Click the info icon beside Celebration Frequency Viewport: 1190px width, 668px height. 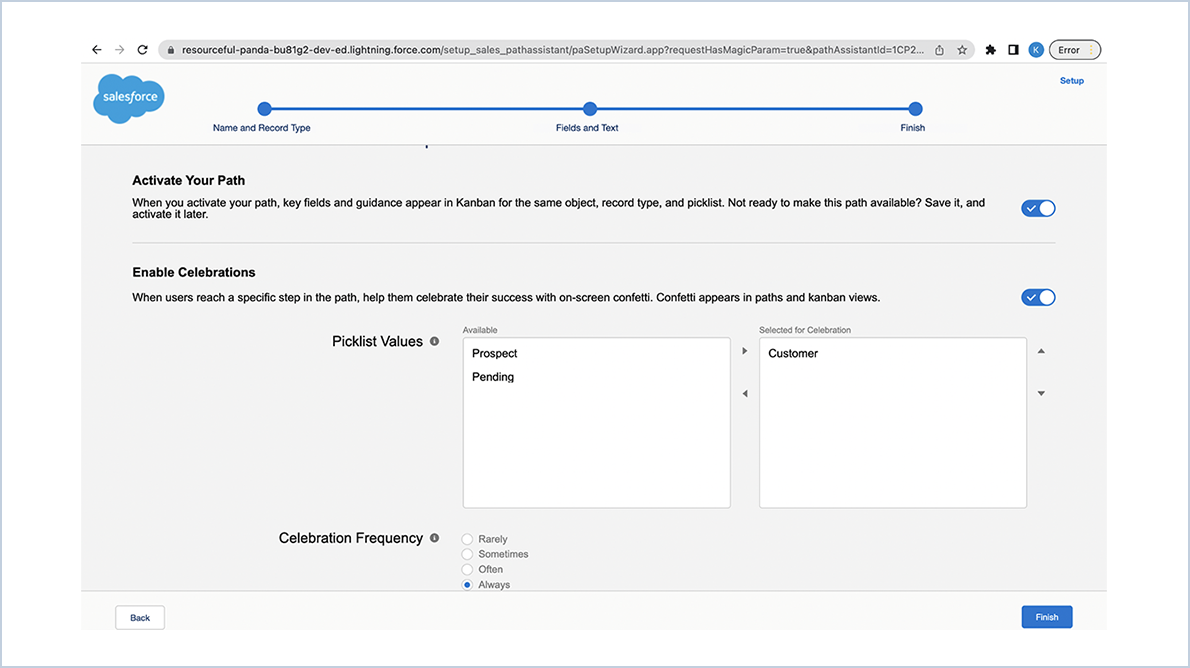[x=434, y=537]
